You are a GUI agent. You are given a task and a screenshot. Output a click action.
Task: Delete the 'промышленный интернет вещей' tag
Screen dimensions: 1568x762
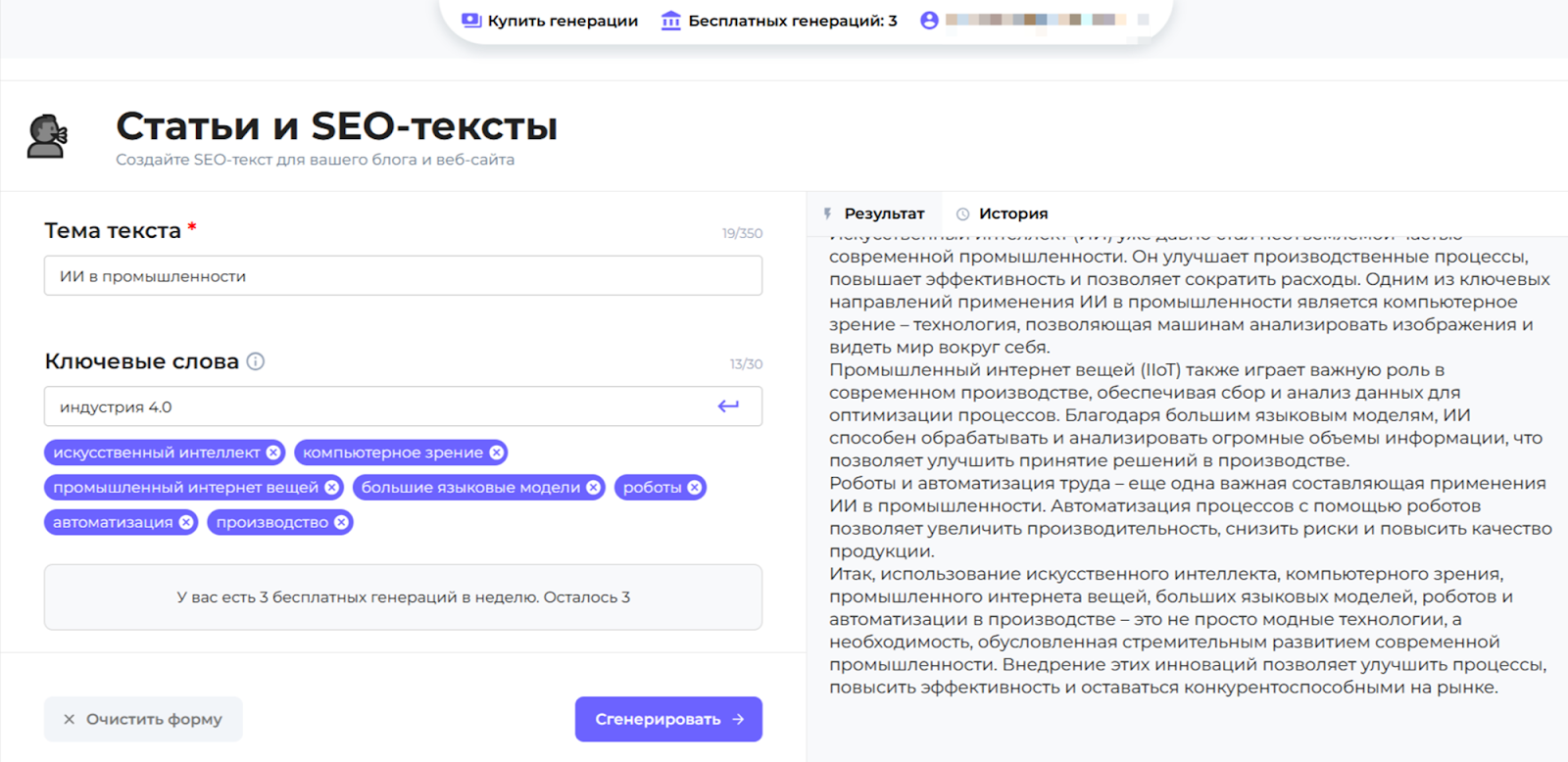[332, 488]
